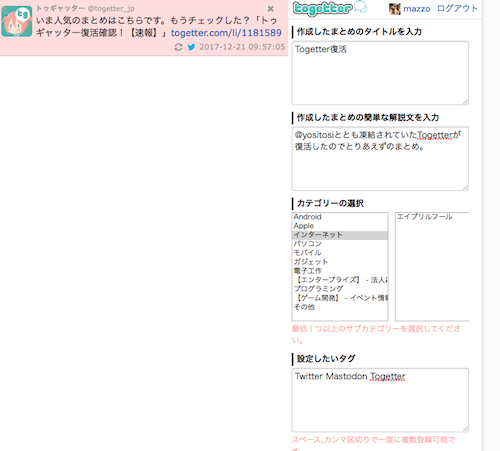Select the 【ゲーム開発】 category
Screen dimensions: 500x451
click(340, 298)
